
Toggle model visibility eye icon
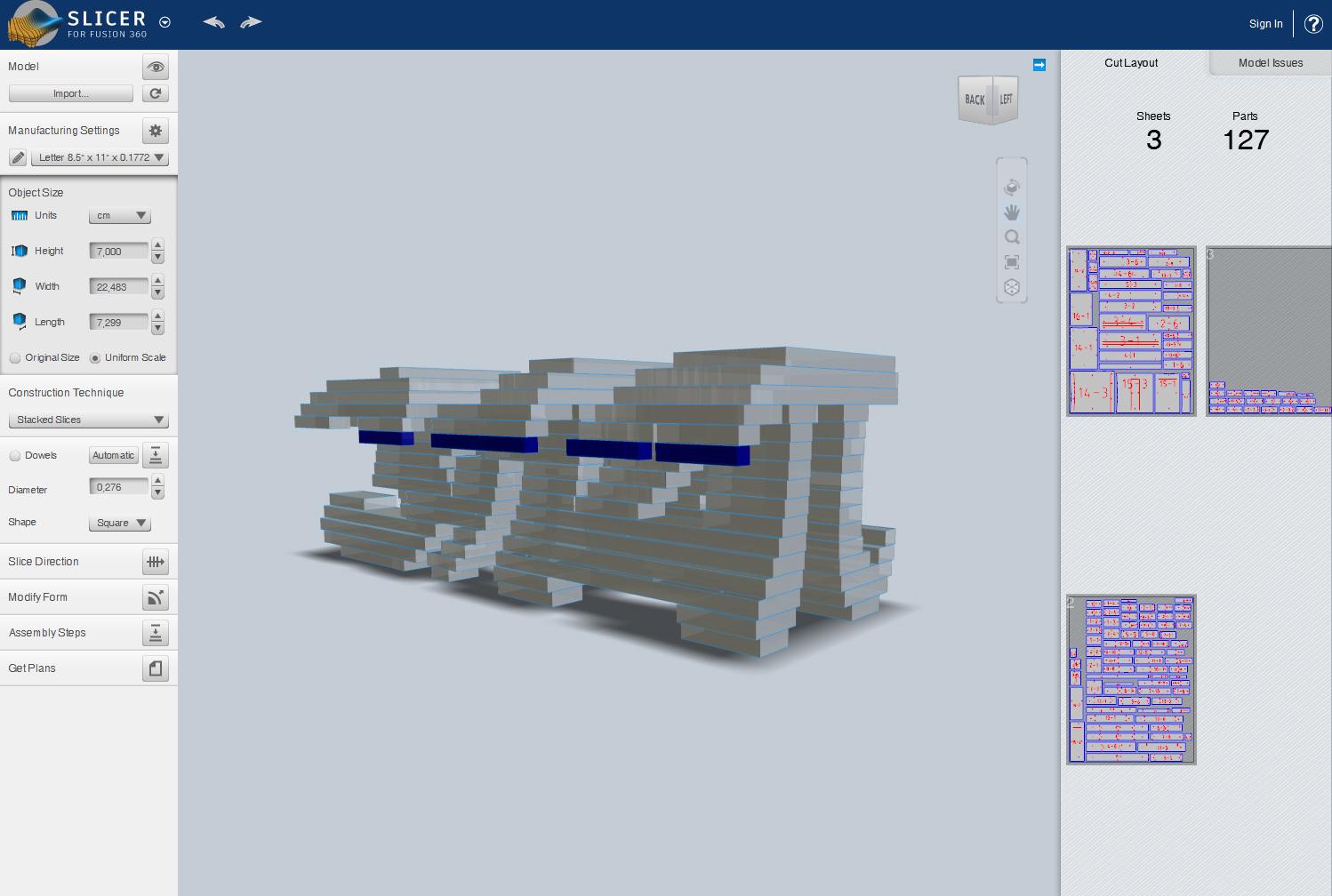point(156,67)
